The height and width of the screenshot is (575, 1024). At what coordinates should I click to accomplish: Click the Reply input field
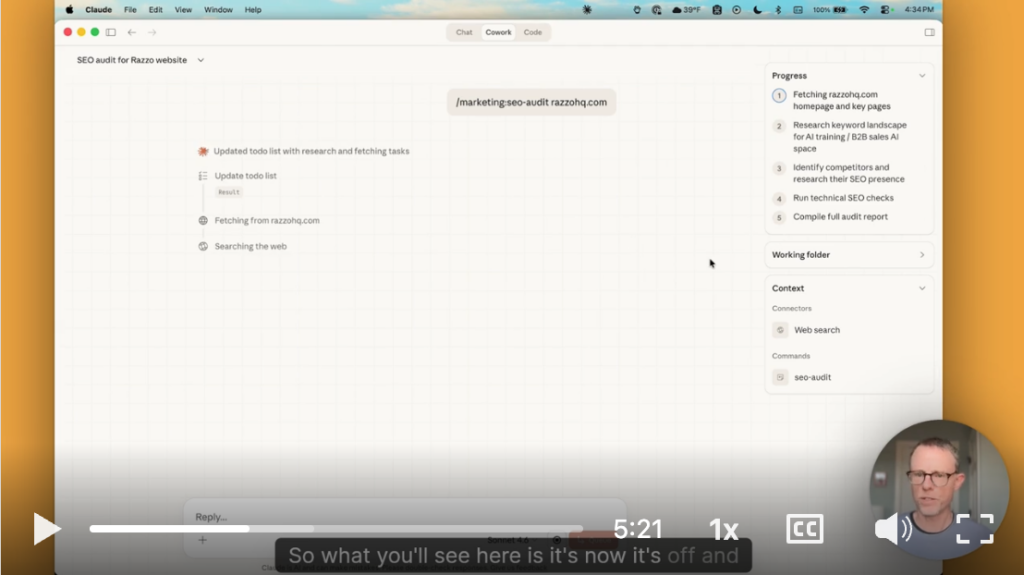click(x=405, y=516)
